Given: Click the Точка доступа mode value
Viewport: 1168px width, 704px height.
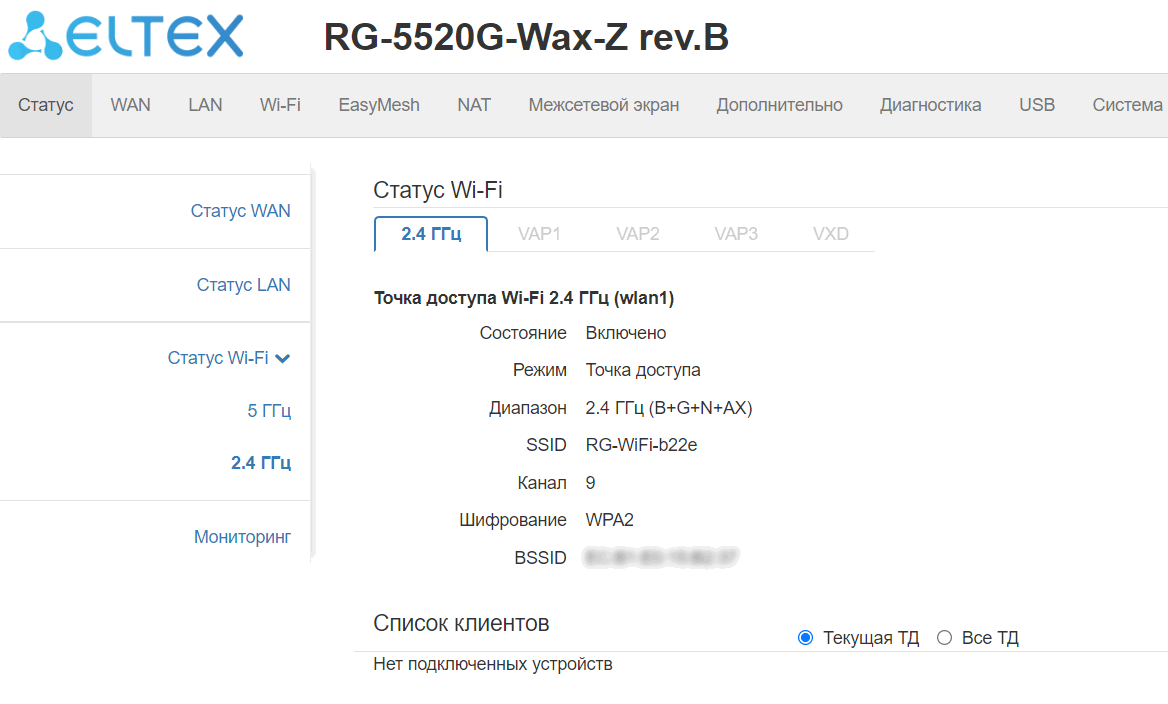Looking at the screenshot, I should (643, 370).
